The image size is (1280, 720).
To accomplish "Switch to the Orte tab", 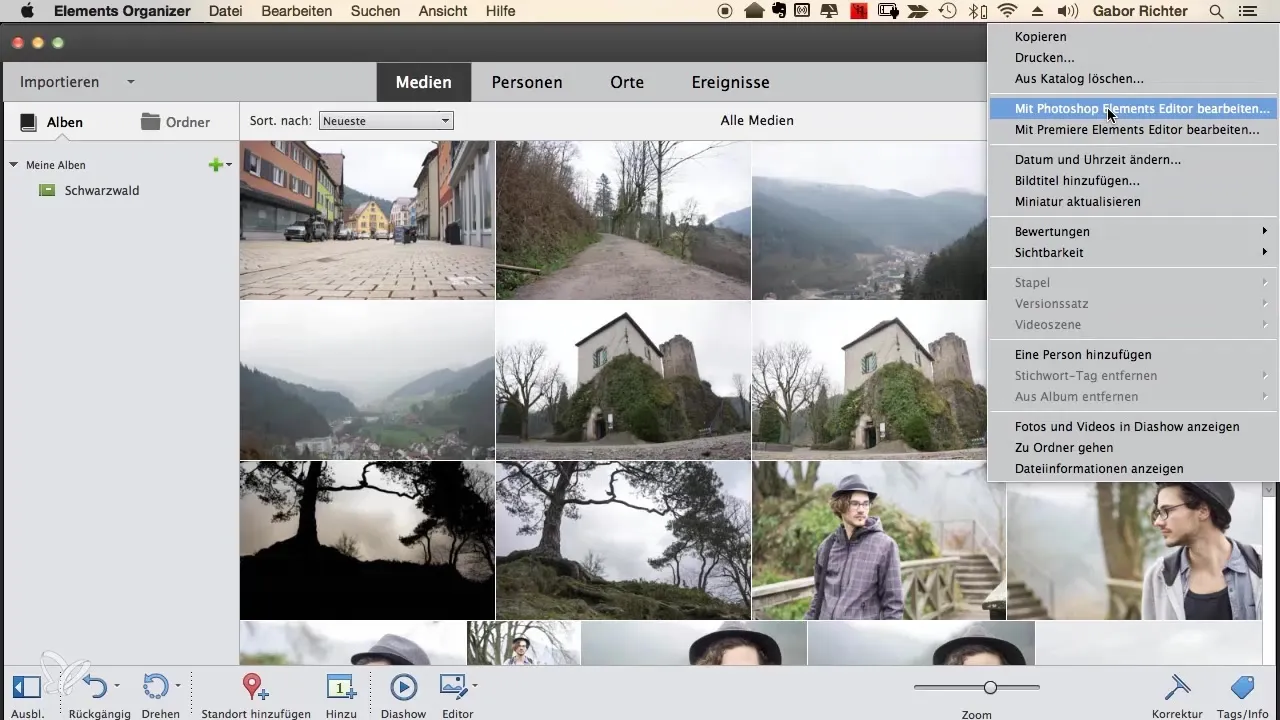I will [627, 82].
